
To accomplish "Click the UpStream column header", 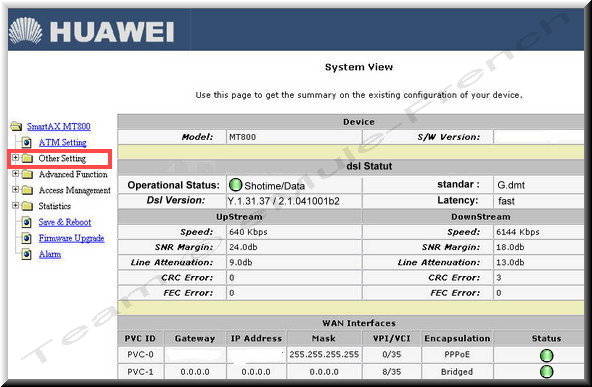I will click(x=239, y=217).
